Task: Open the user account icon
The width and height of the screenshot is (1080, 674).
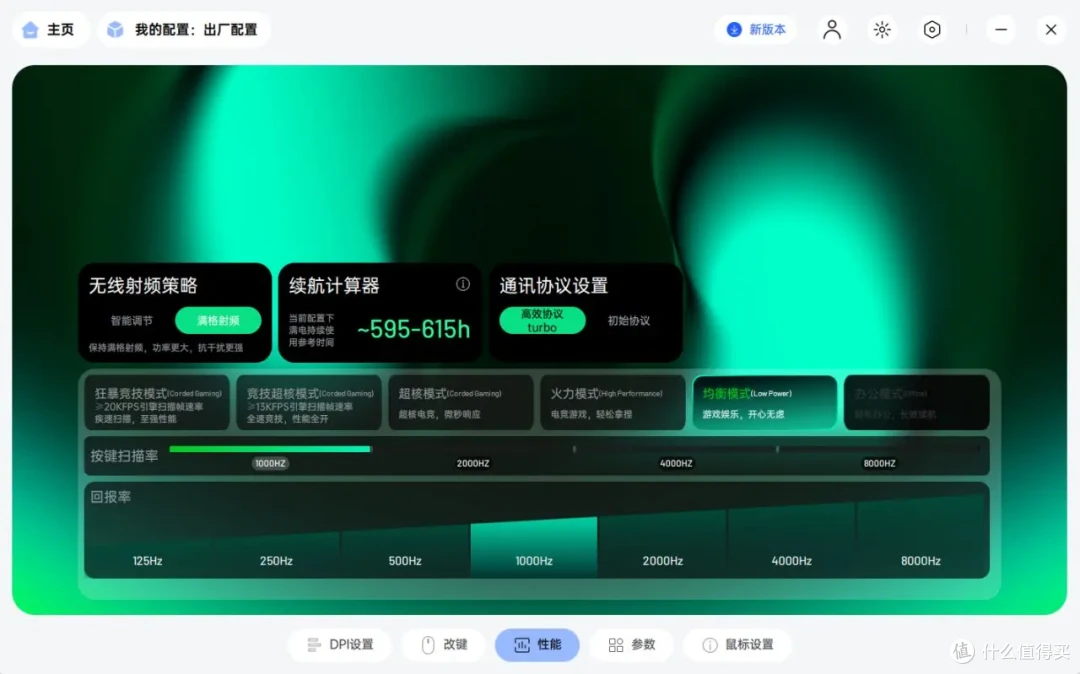Action: 831,30
